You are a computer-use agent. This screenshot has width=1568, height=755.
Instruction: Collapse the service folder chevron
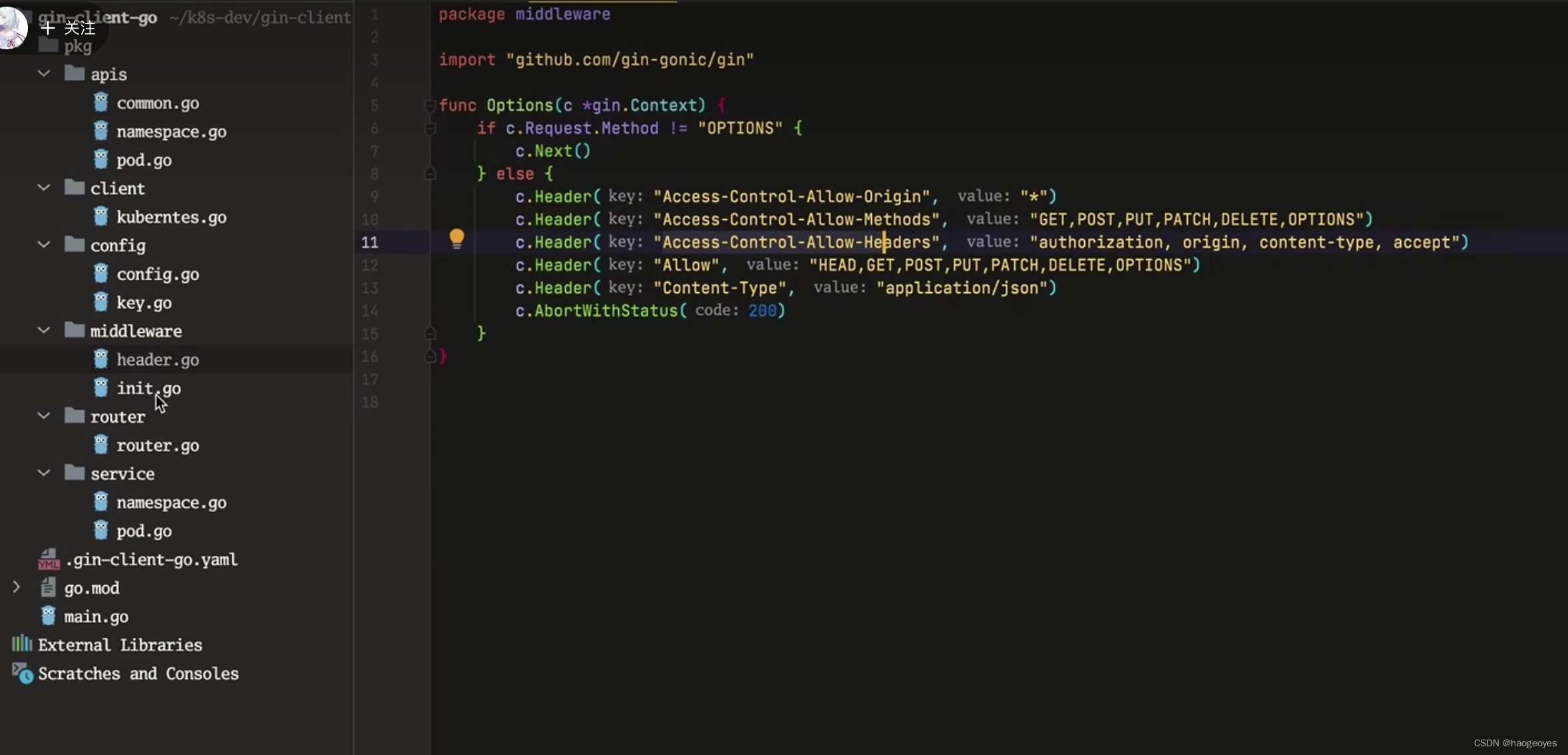44,473
